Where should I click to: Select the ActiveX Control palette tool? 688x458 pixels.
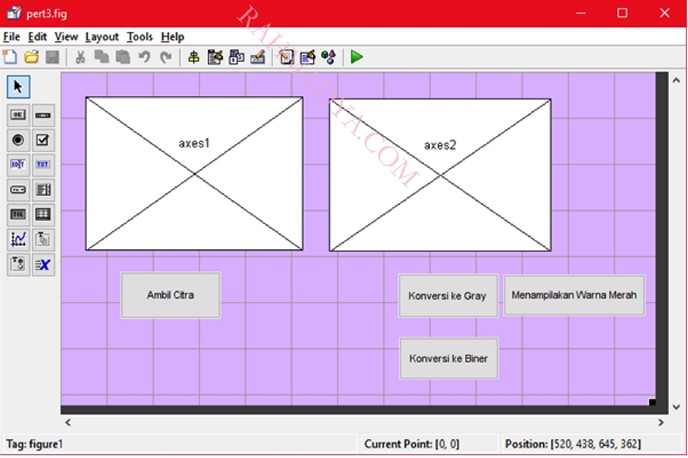(x=43, y=264)
